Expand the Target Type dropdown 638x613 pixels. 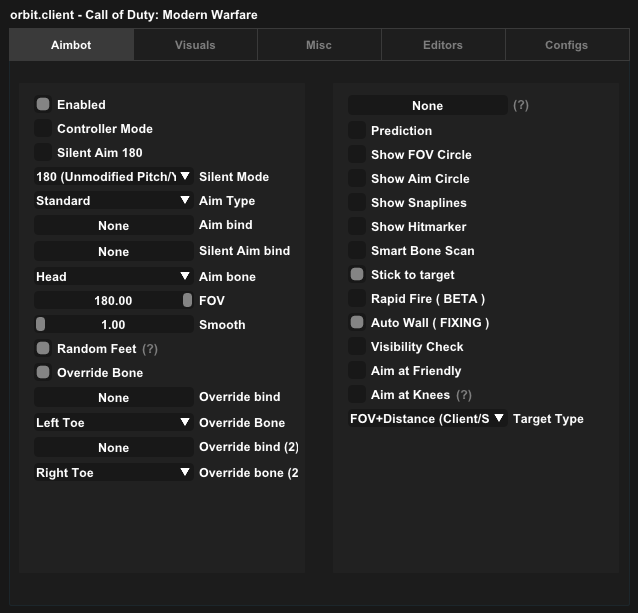(x=427, y=418)
